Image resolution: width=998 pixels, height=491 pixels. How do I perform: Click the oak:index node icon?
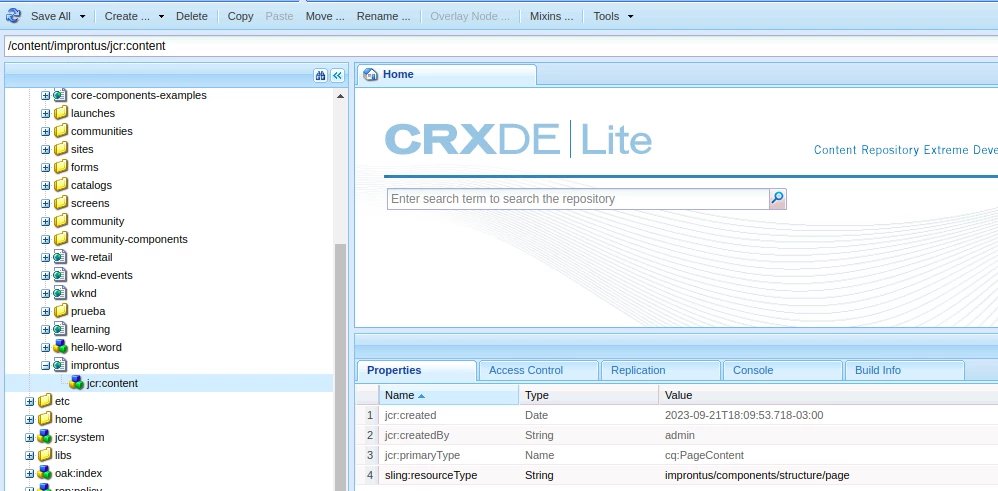pyautogui.click(x=45, y=473)
